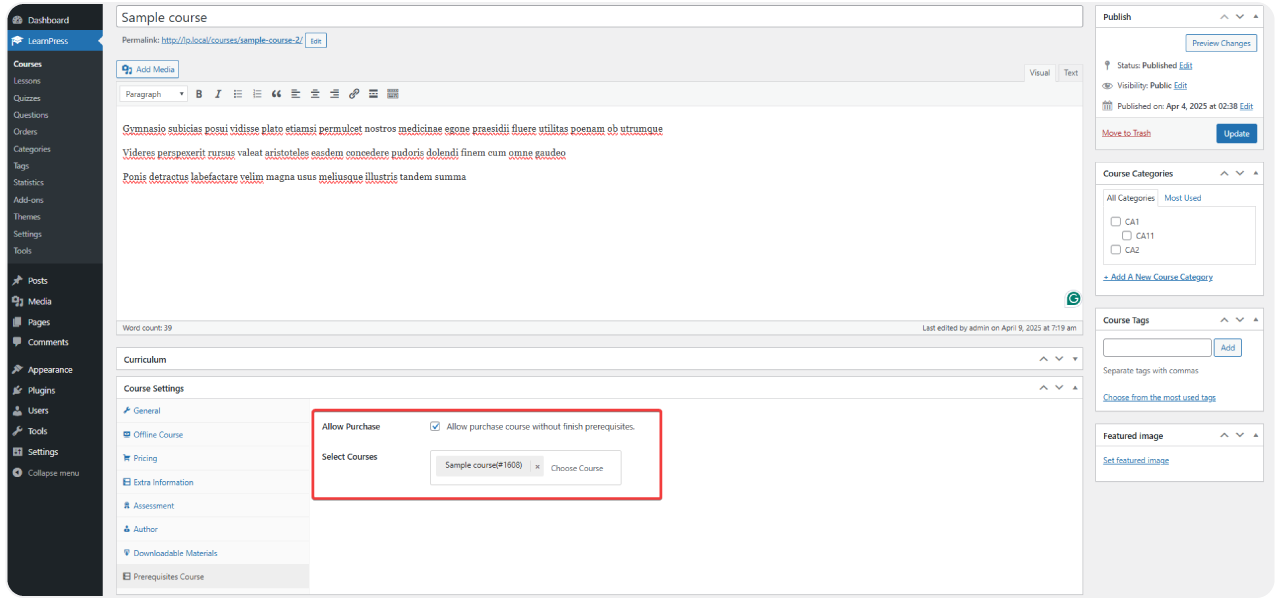Uncheck Allow purchase without finish prerequisites
The height and width of the screenshot is (600, 1280).
point(435,426)
